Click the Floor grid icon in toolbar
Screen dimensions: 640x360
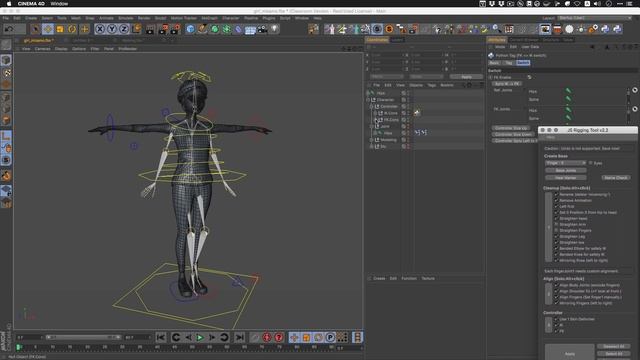(x=250, y=29)
